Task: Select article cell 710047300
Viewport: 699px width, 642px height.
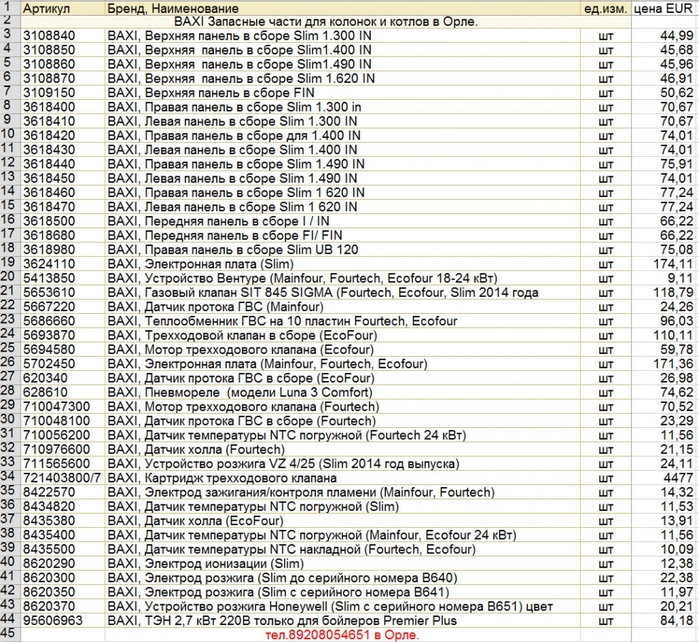Action: [63, 407]
